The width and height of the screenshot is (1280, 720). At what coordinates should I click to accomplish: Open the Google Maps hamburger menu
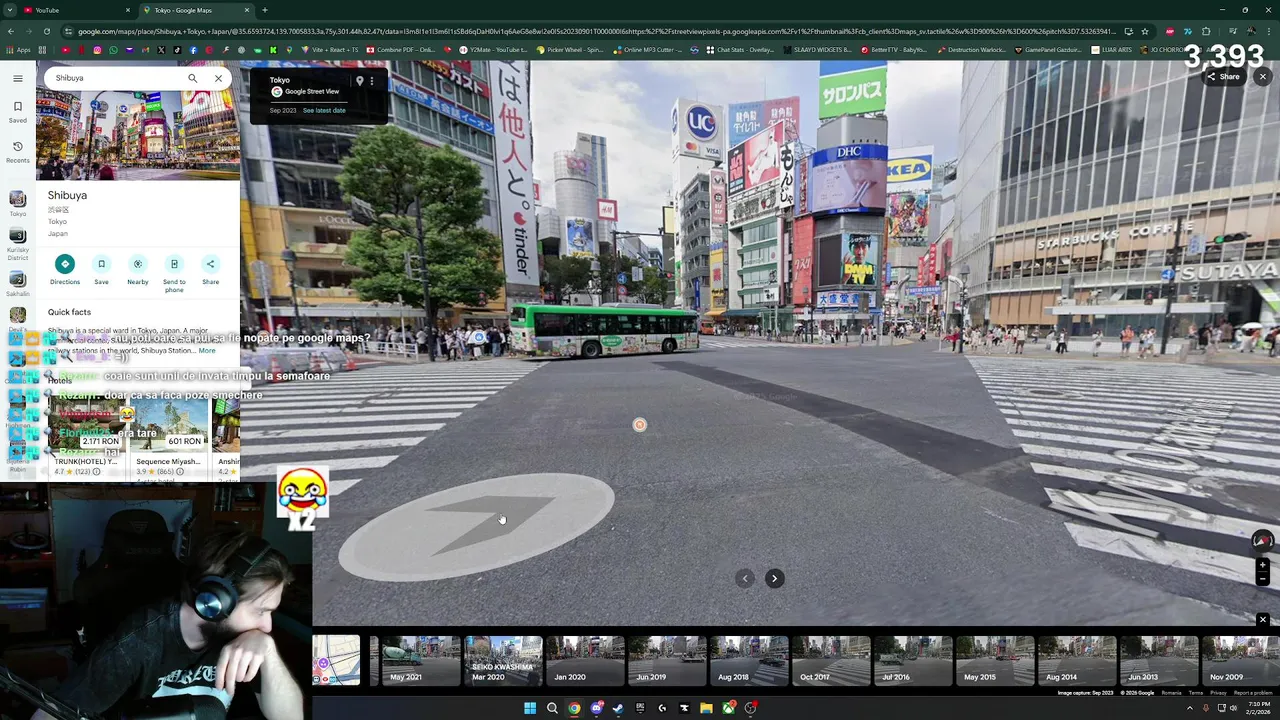[x=18, y=78]
